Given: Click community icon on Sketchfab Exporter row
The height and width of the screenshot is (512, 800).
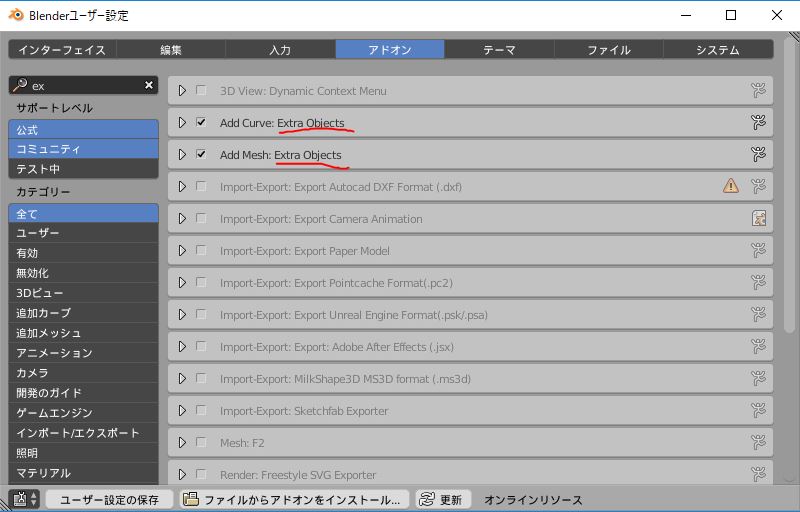Looking at the screenshot, I should pyautogui.click(x=758, y=411).
